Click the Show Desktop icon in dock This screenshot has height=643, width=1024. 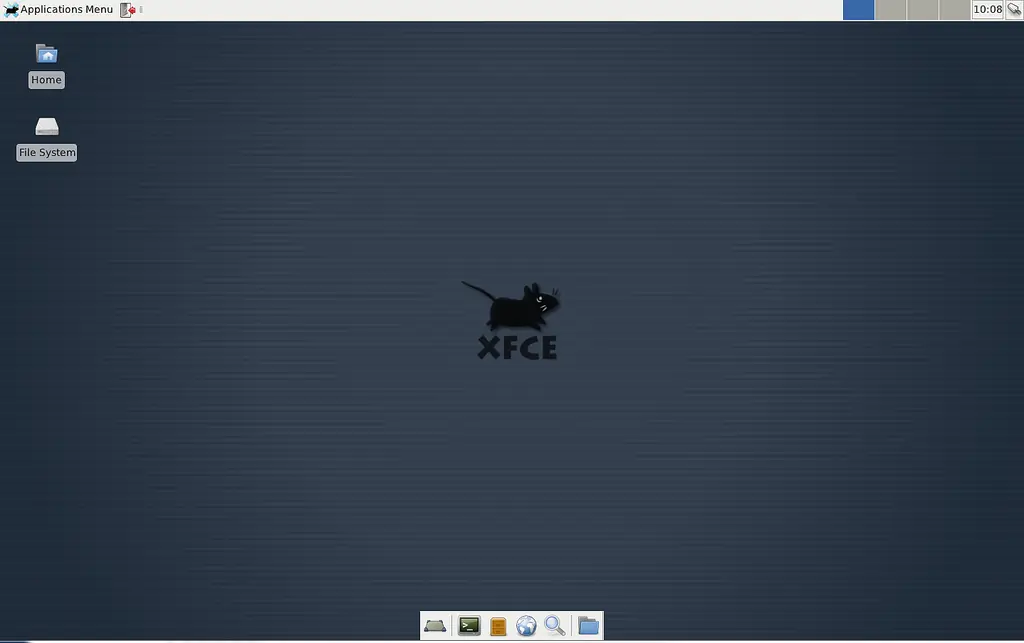[435, 626]
